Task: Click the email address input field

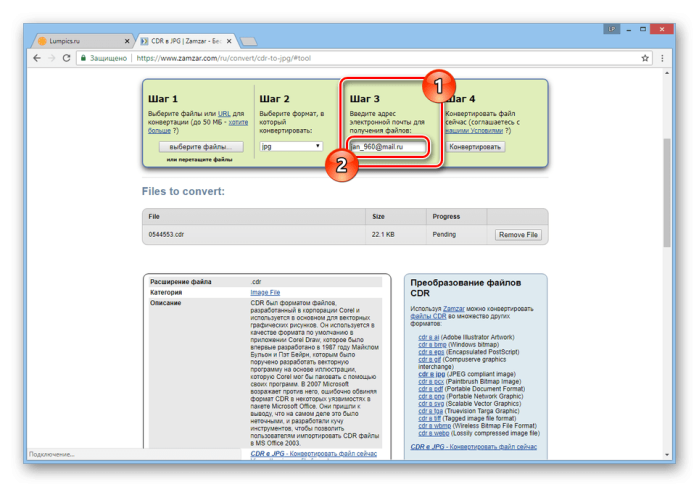Action: click(x=387, y=147)
